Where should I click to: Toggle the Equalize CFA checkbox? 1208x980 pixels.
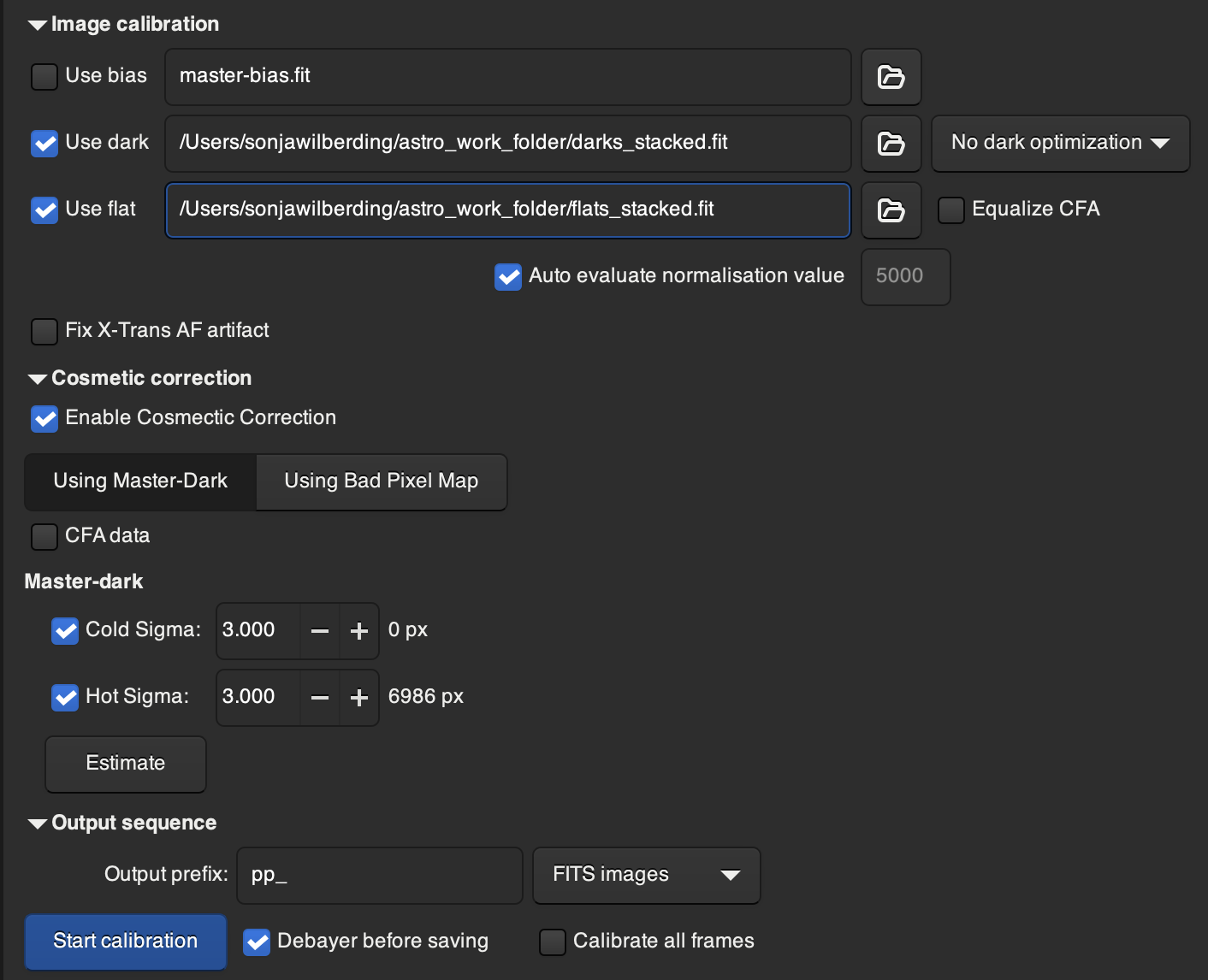[951, 210]
